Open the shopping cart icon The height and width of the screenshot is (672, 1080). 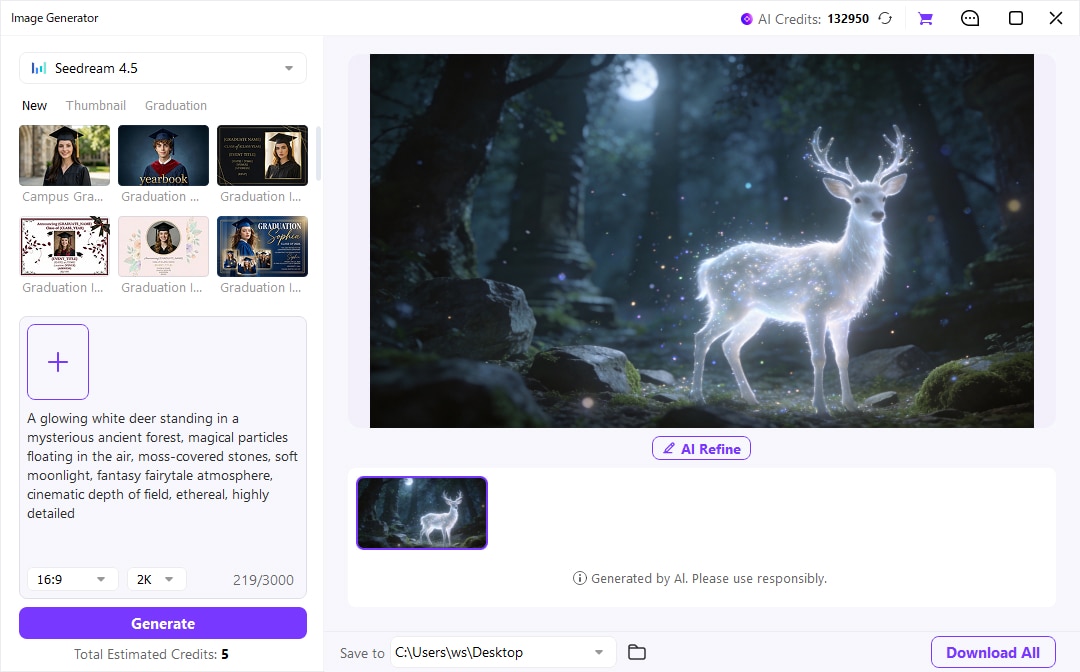925,19
